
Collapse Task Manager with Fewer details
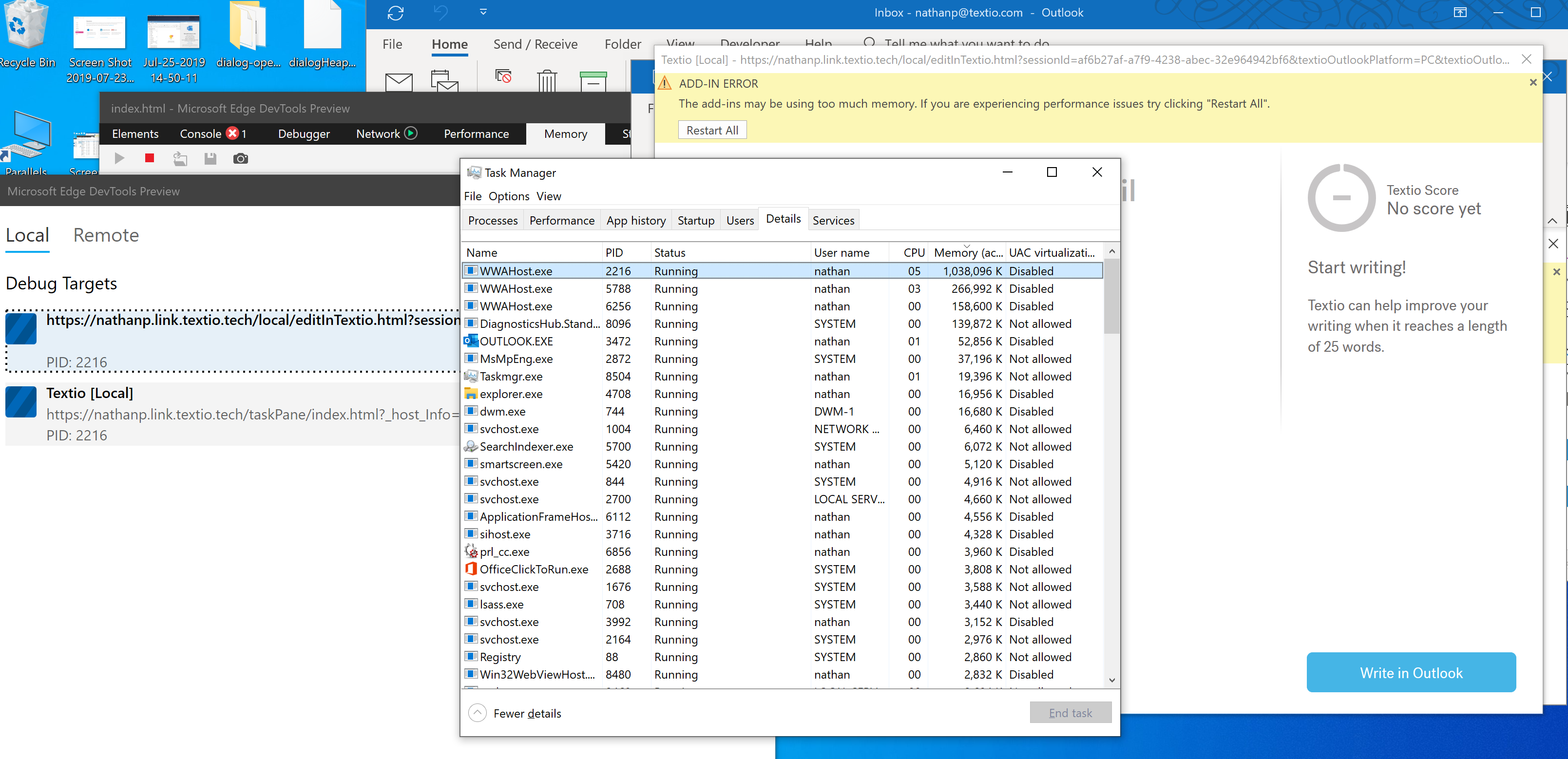tap(515, 713)
